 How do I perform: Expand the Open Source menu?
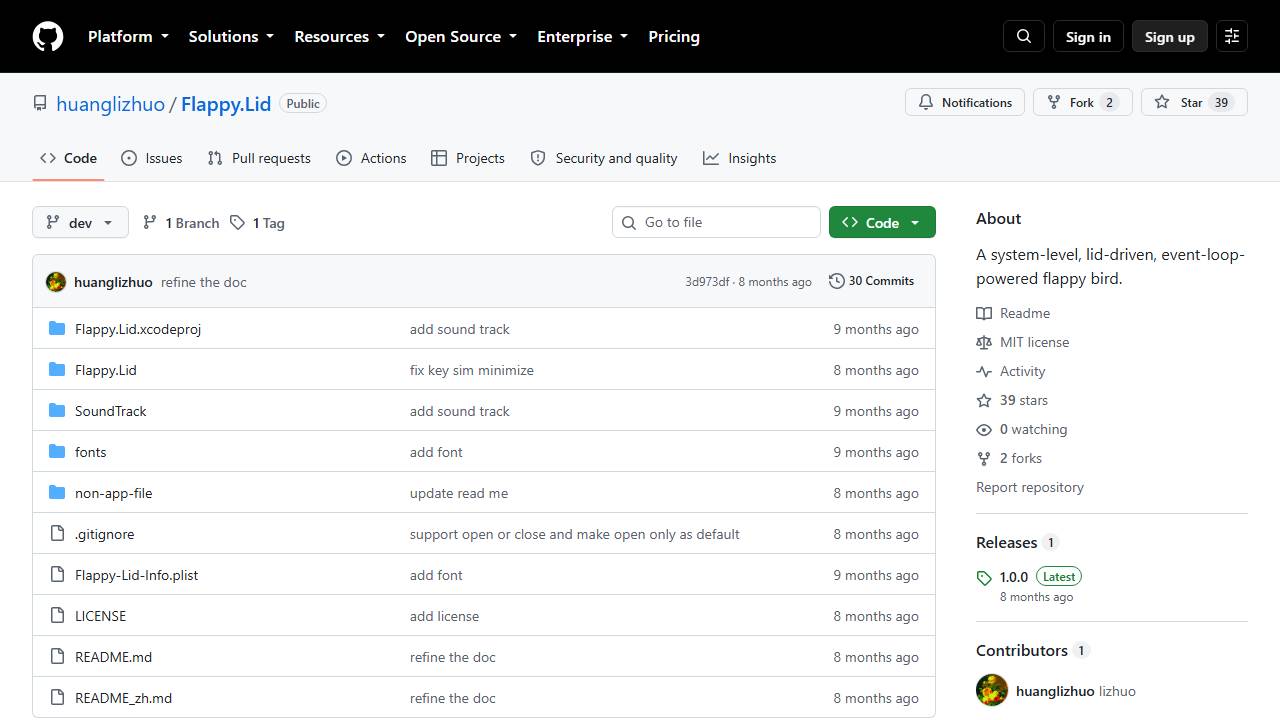pyautogui.click(x=461, y=36)
